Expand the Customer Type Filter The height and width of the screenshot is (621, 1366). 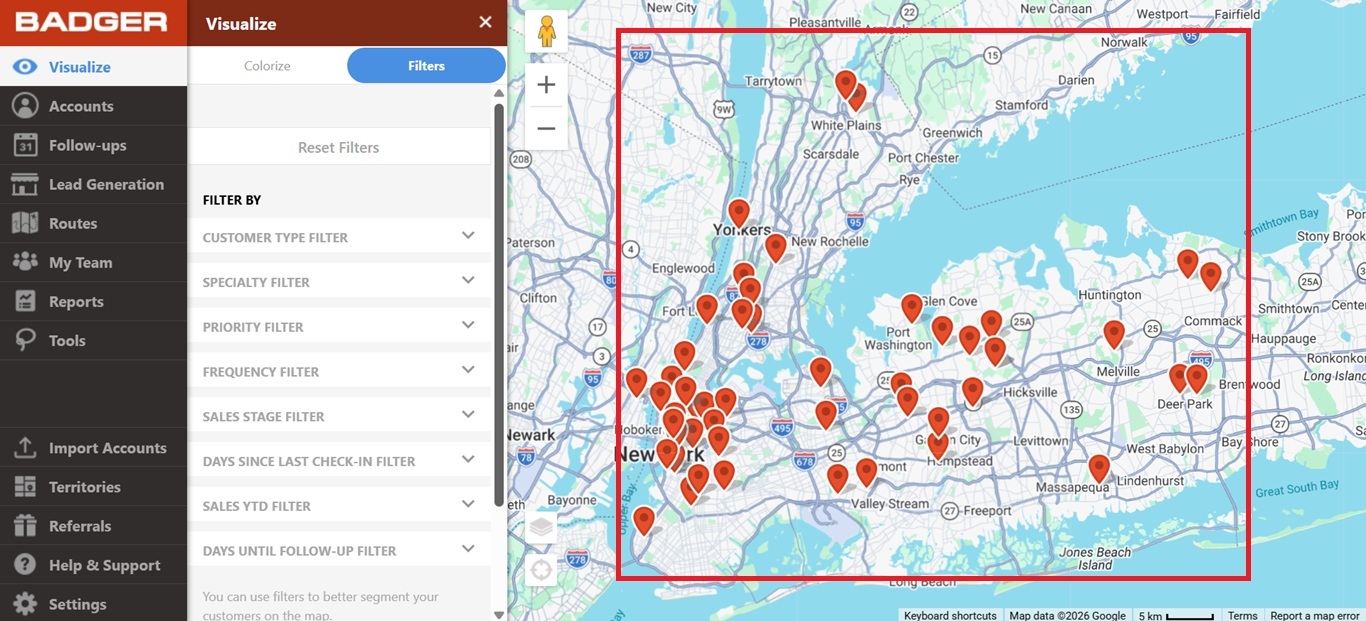coord(339,237)
